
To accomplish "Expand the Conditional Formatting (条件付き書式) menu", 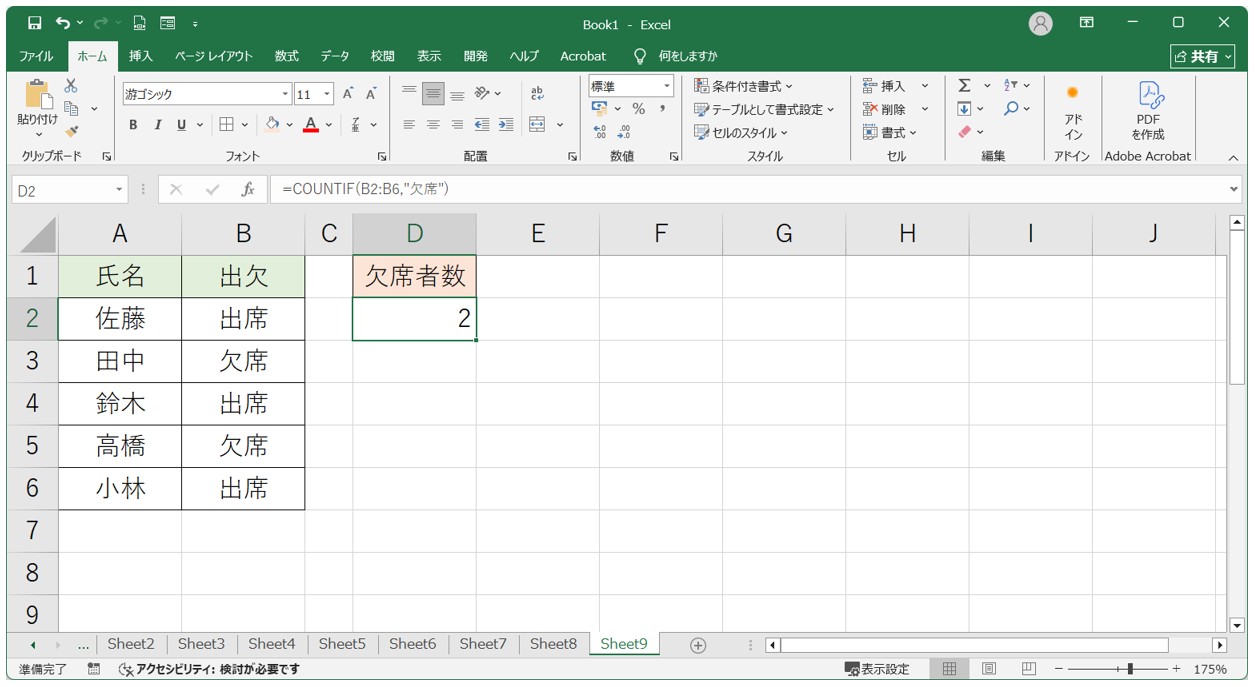I will click(x=743, y=86).
